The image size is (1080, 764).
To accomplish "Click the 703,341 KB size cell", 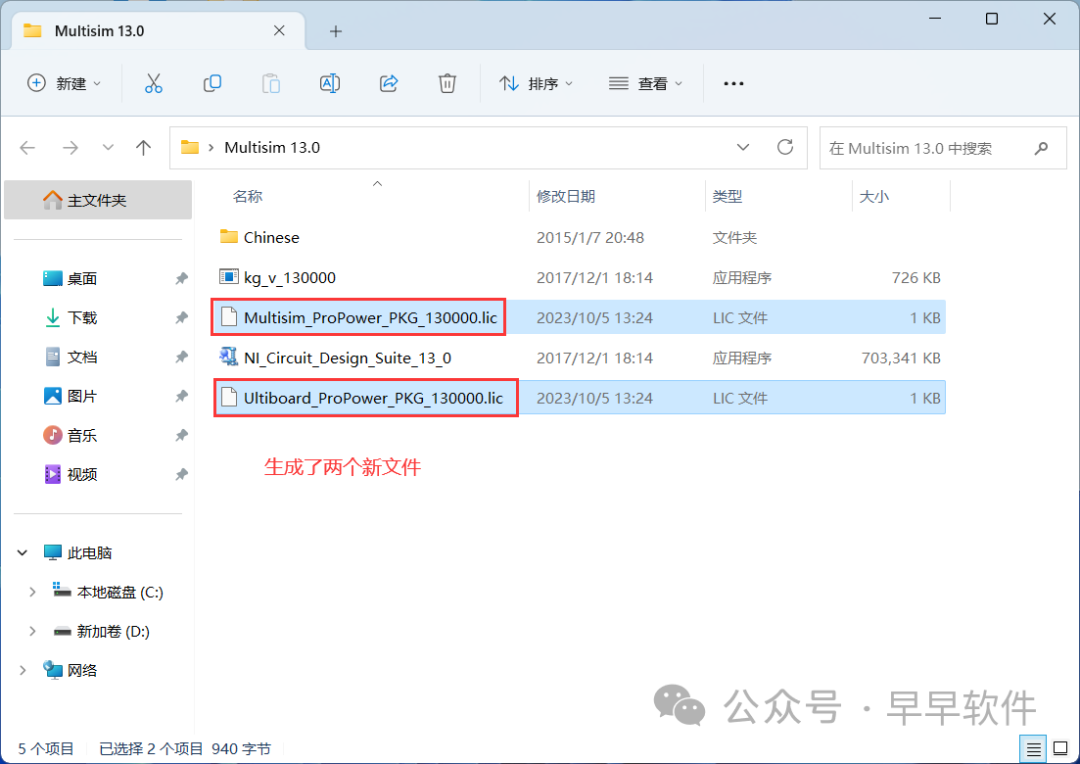I will click(901, 358).
